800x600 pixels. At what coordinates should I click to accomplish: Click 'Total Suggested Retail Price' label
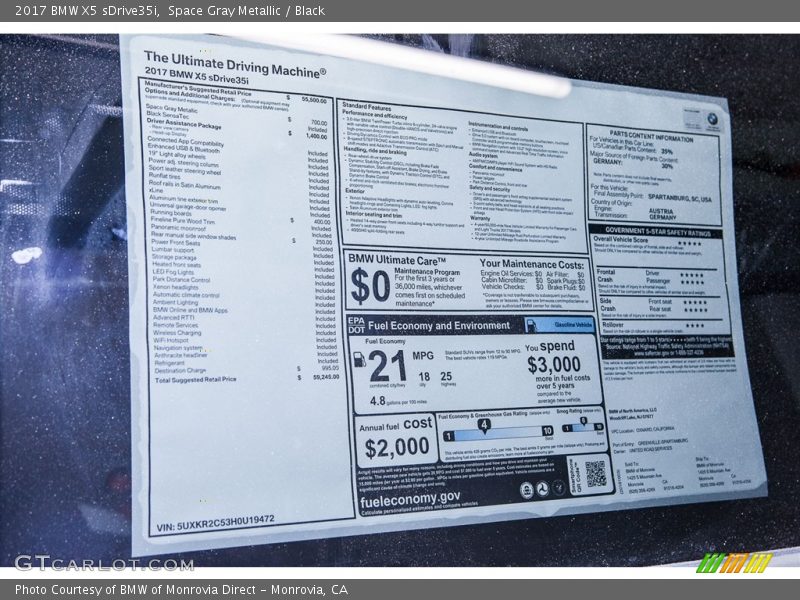tap(195, 379)
